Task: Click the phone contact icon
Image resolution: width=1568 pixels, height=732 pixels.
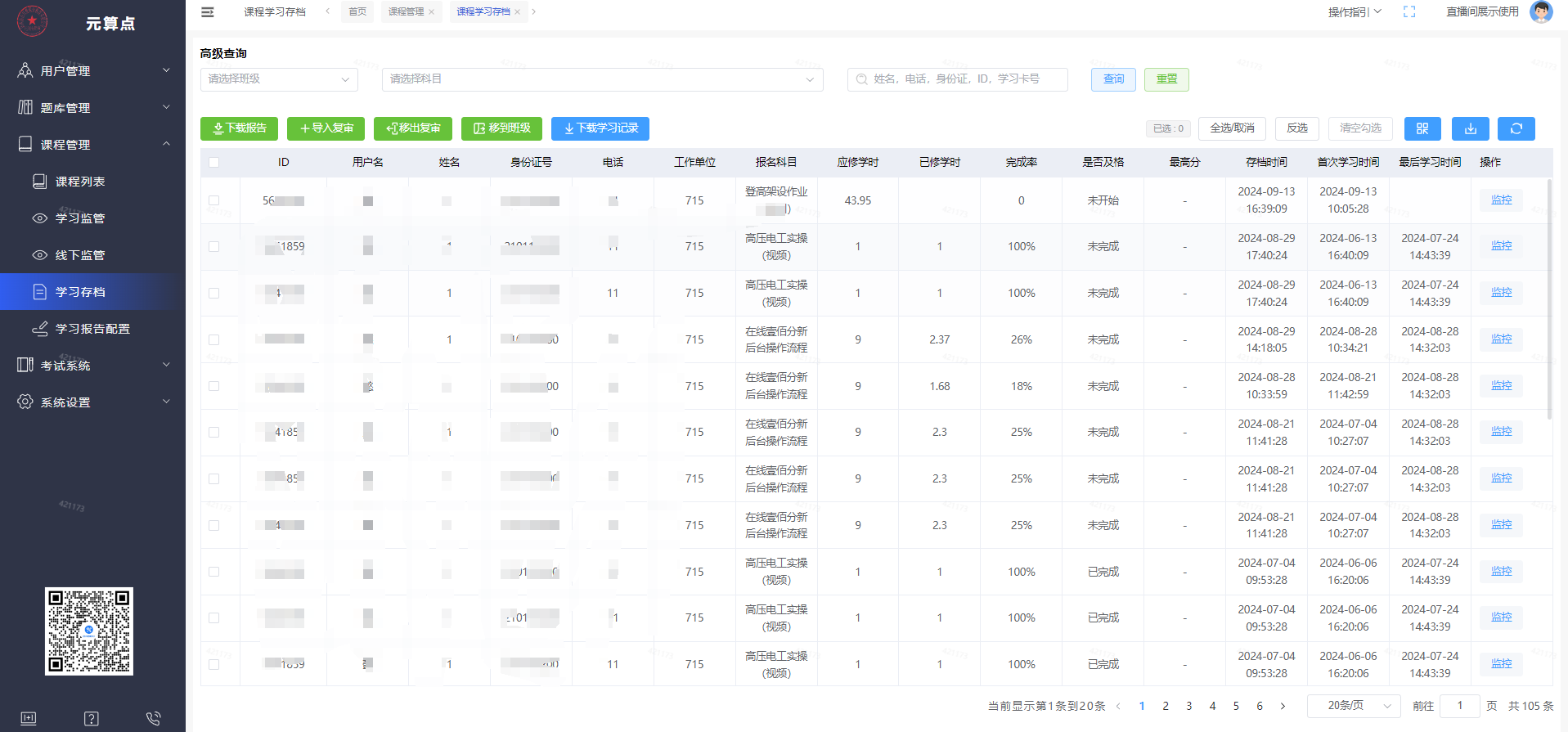Action: pos(153,718)
